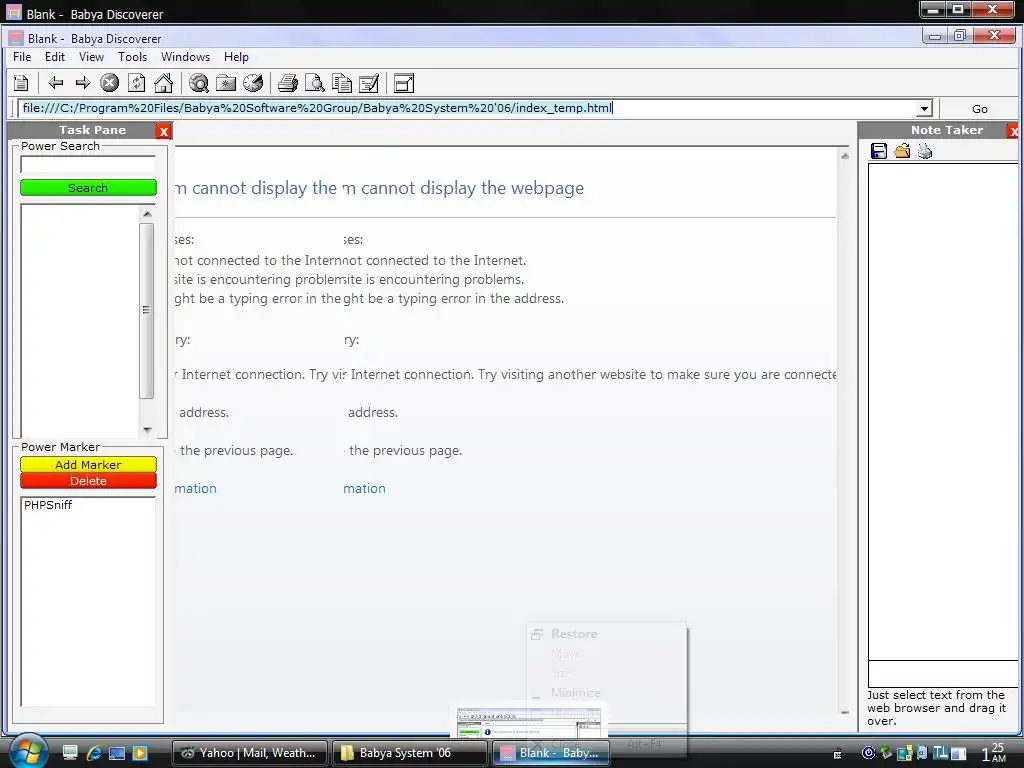Open the View menu

pyautogui.click(x=91, y=57)
